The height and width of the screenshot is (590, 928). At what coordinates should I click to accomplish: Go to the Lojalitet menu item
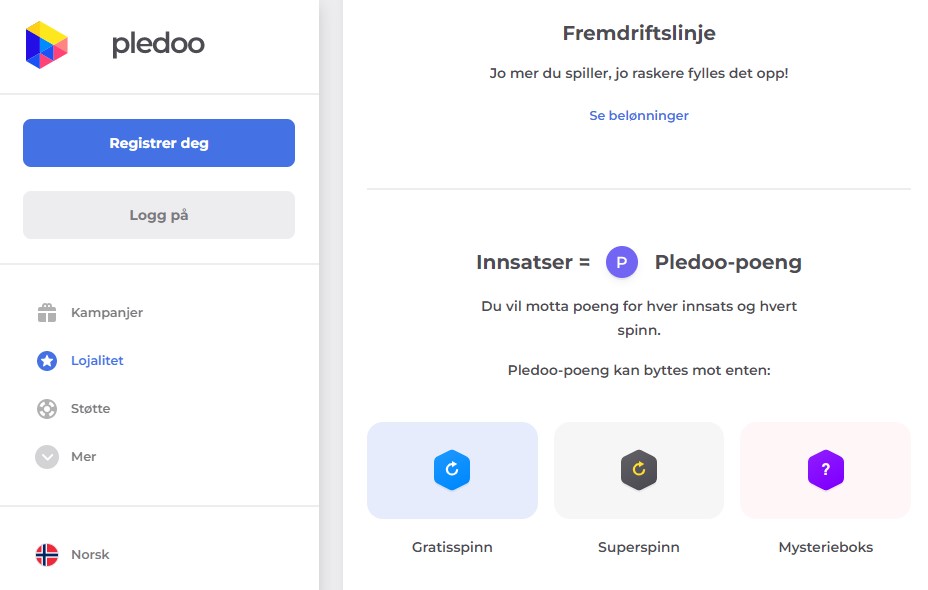click(97, 361)
